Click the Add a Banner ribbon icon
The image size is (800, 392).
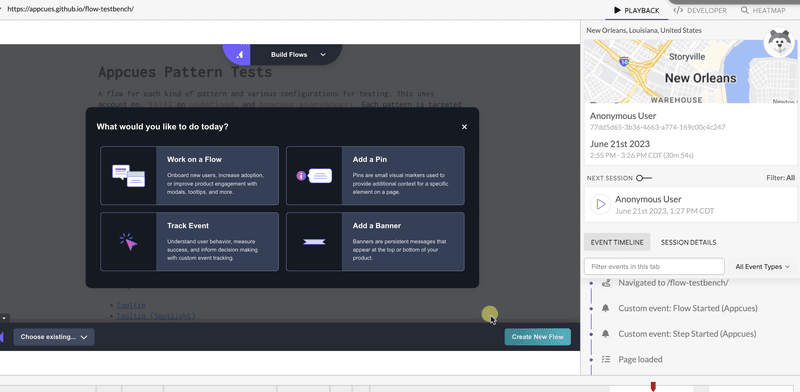314,241
